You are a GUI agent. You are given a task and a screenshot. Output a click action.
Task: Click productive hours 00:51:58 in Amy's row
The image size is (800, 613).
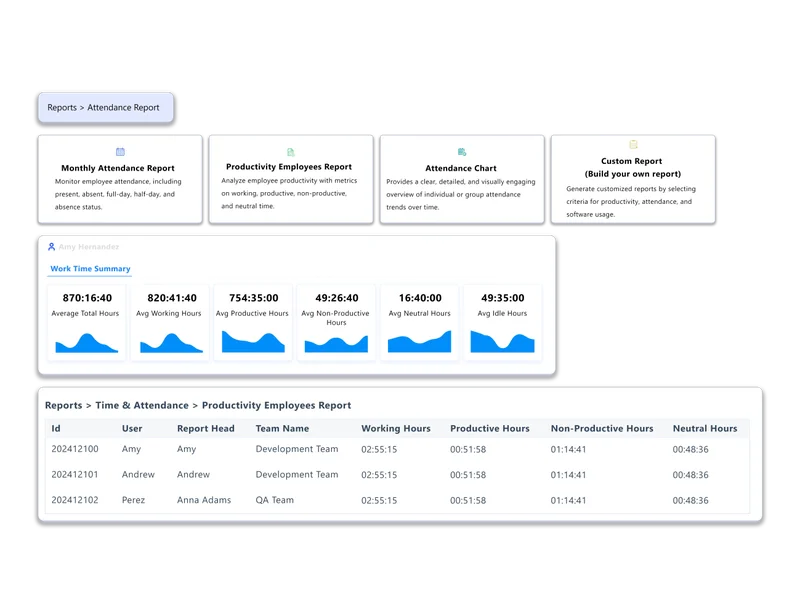468,449
